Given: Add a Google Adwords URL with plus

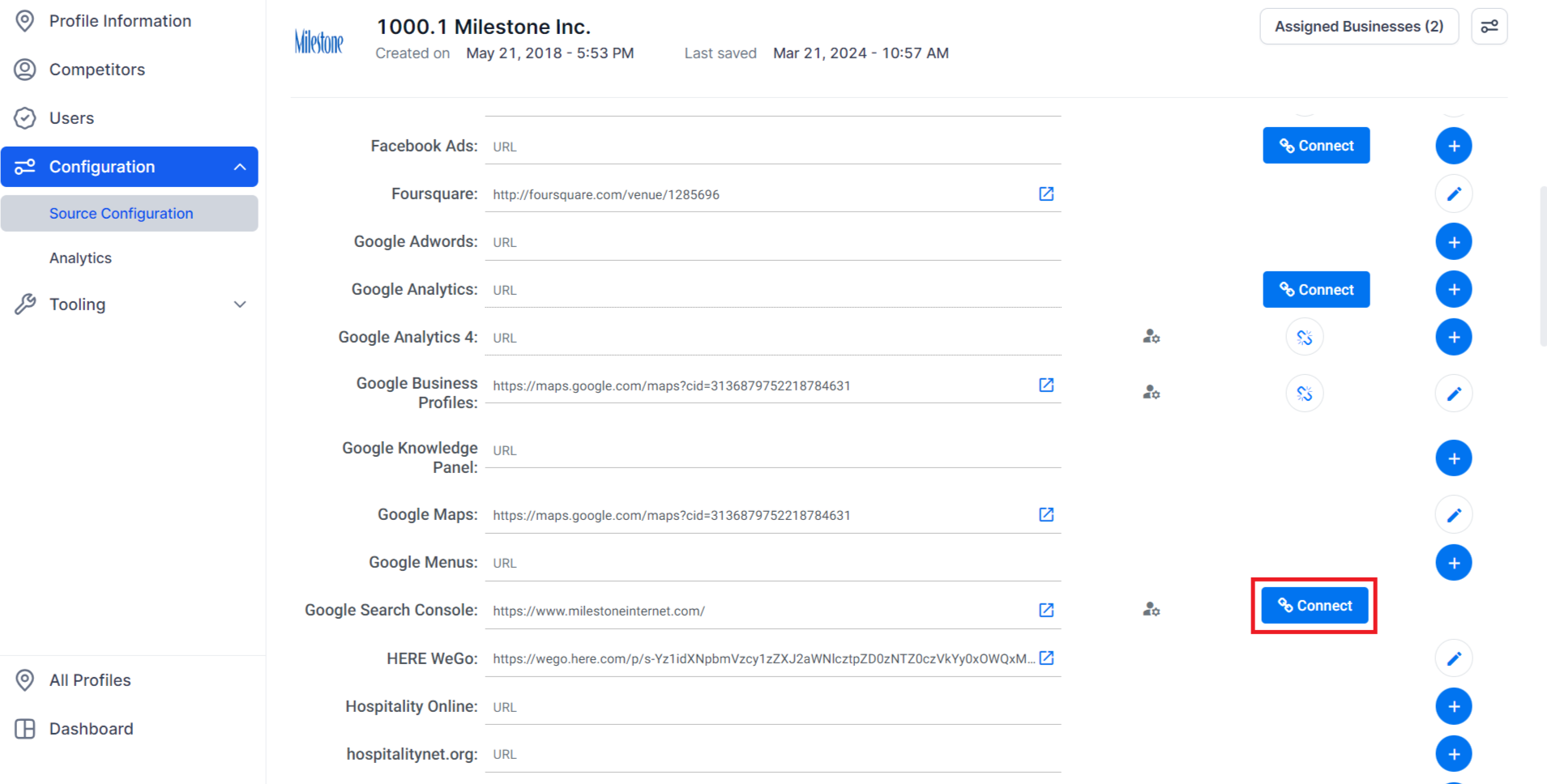Looking at the screenshot, I should point(1454,241).
